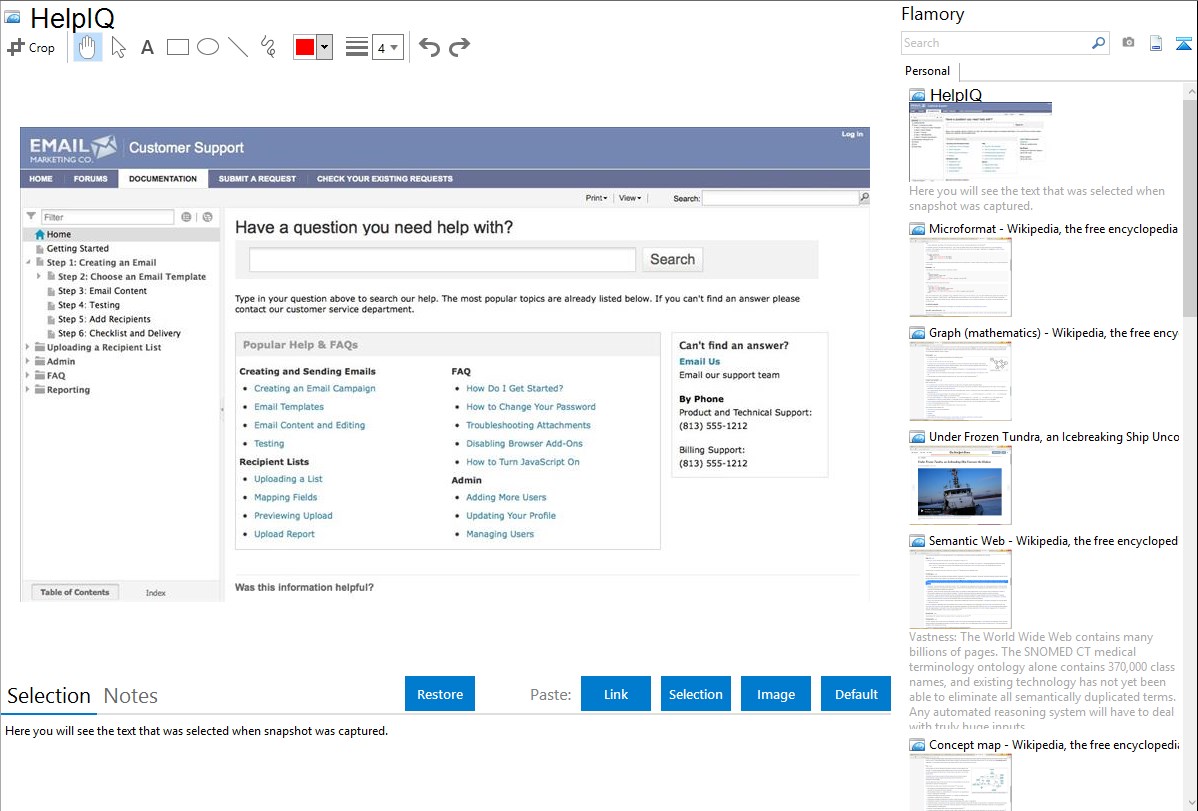Click the blue upward arrow icon
The height and width of the screenshot is (811, 1198).
(x=1183, y=43)
